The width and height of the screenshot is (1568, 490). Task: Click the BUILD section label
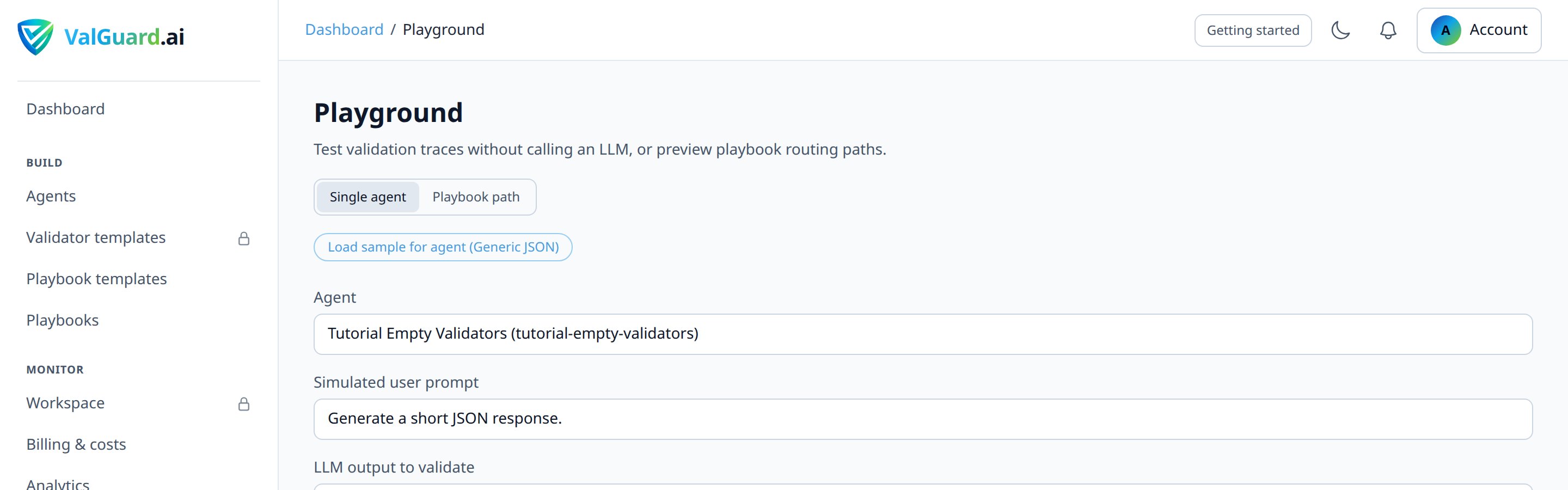45,163
